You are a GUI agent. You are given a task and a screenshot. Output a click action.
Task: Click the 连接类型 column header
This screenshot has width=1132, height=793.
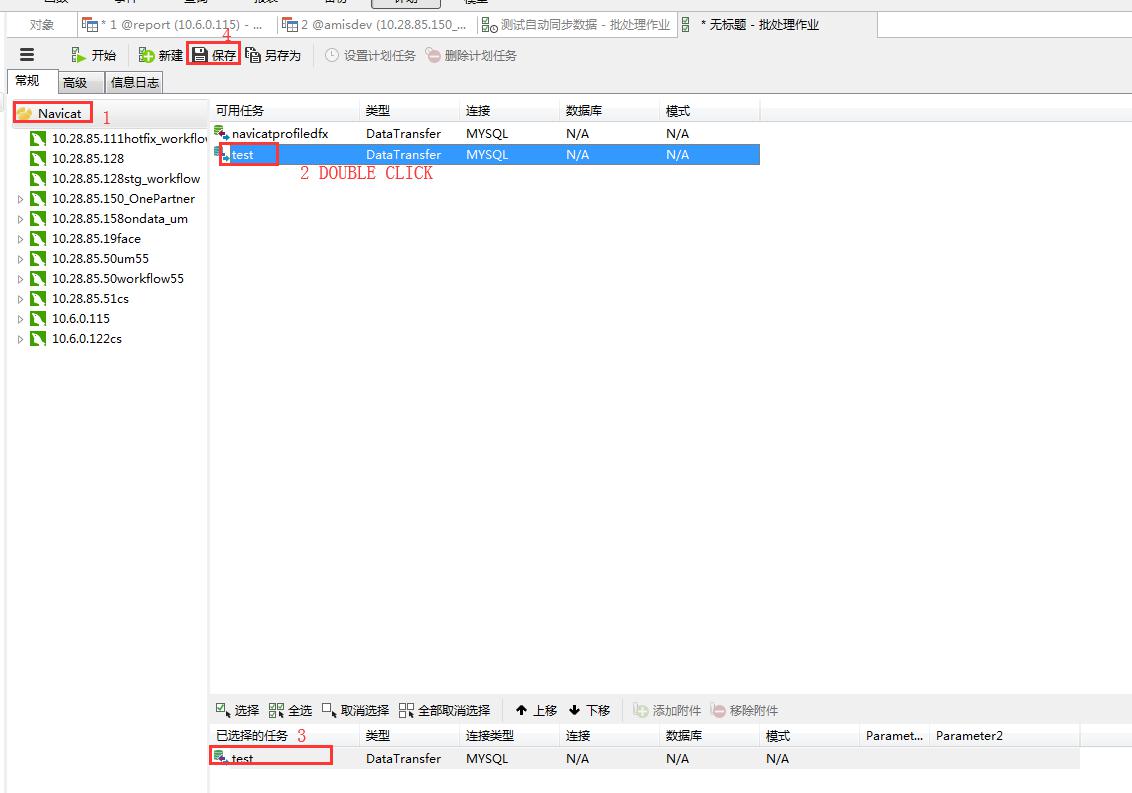tap(510, 735)
